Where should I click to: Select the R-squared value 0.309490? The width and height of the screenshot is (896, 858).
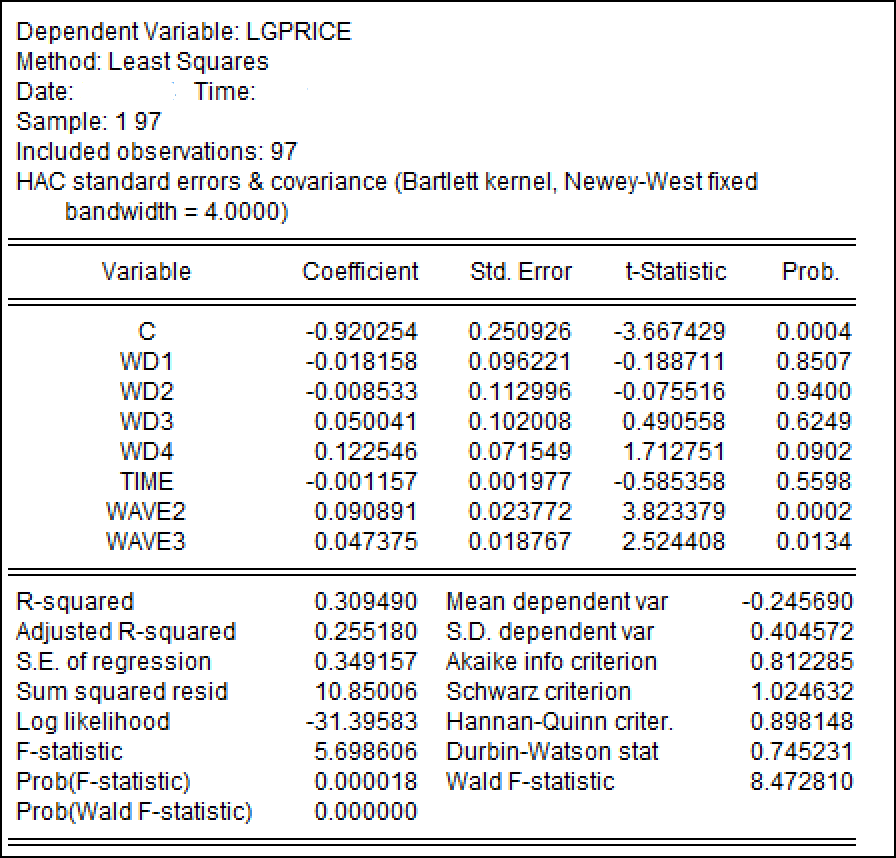click(x=366, y=602)
